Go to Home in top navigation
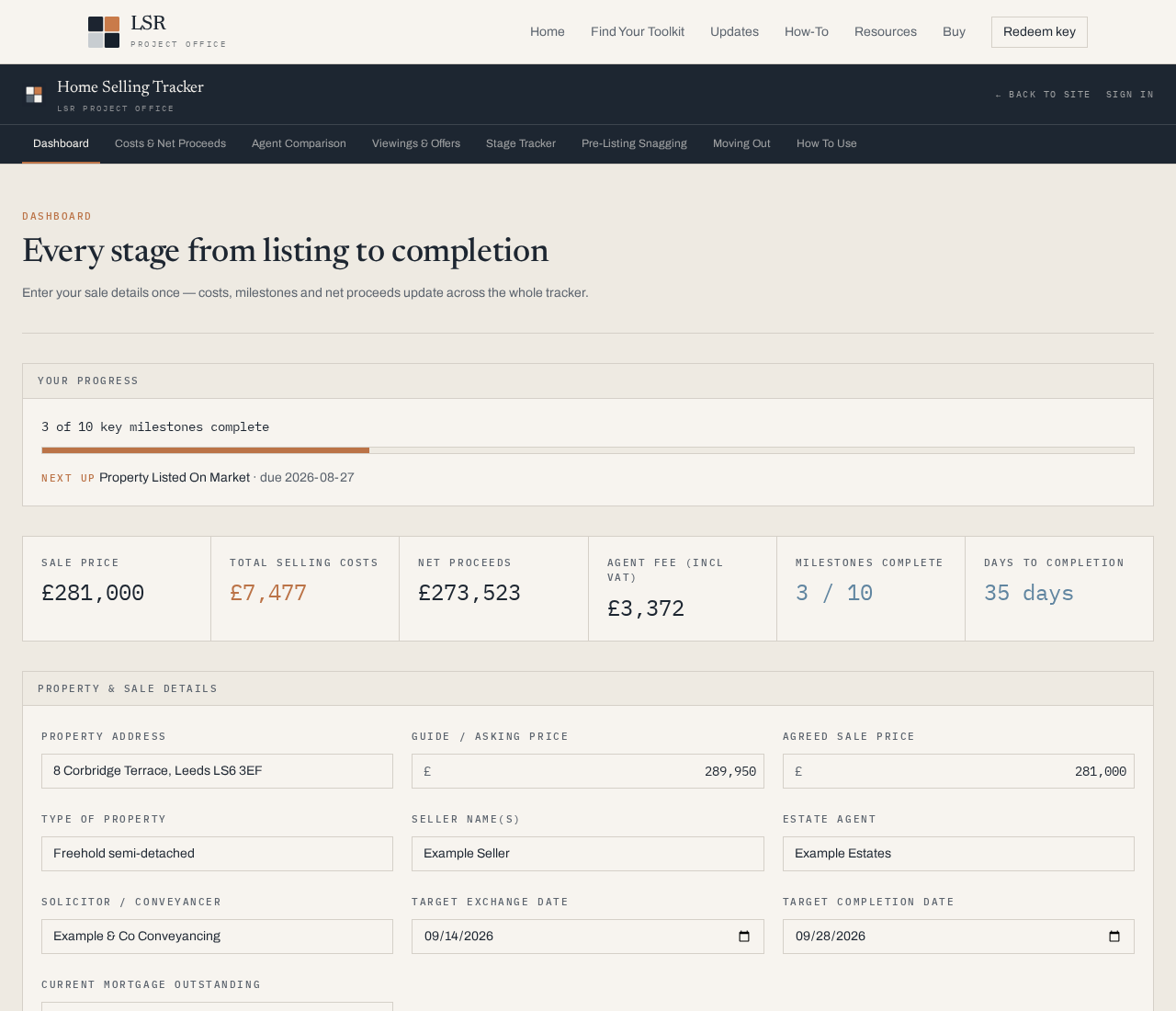The width and height of the screenshot is (1176, 1011). tap(548, 32)
